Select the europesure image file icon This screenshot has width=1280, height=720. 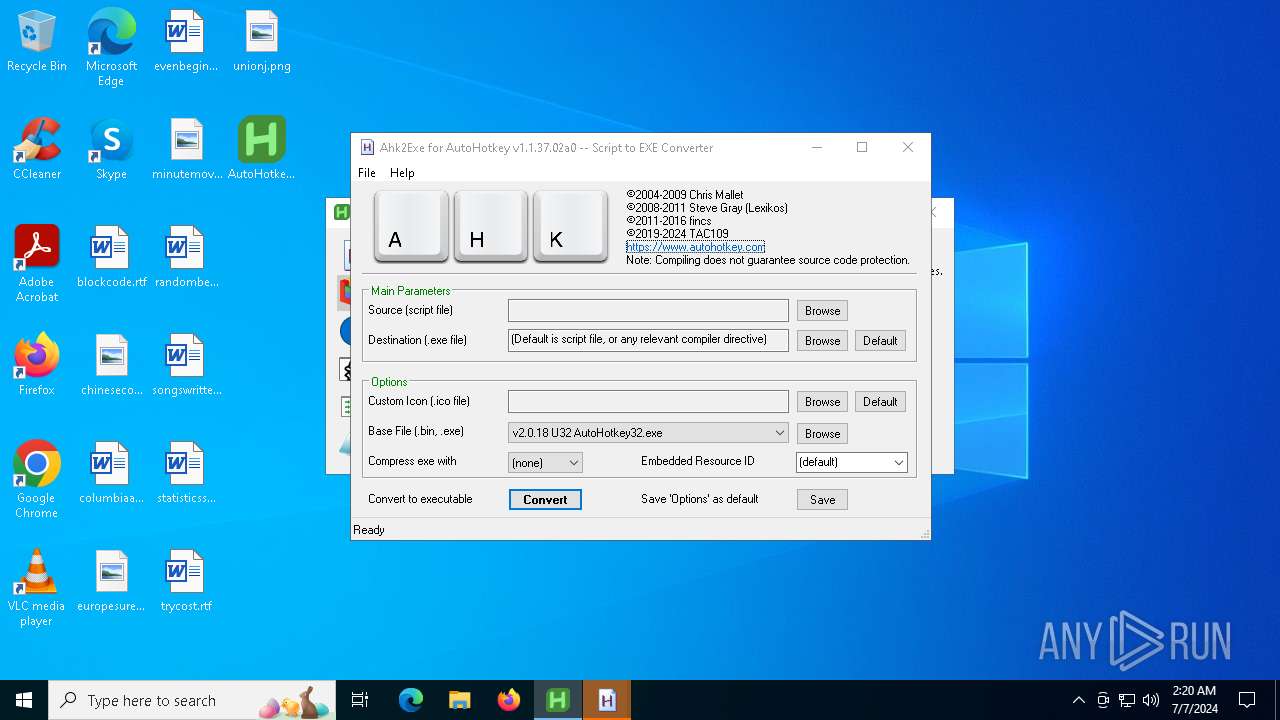click(x=111, y=581)
